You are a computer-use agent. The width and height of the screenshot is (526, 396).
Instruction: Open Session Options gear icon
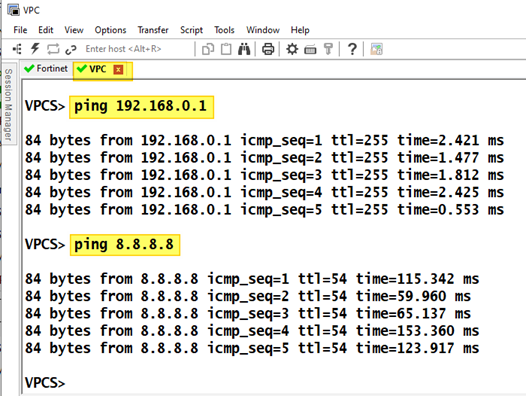click(x=292, y=49)
